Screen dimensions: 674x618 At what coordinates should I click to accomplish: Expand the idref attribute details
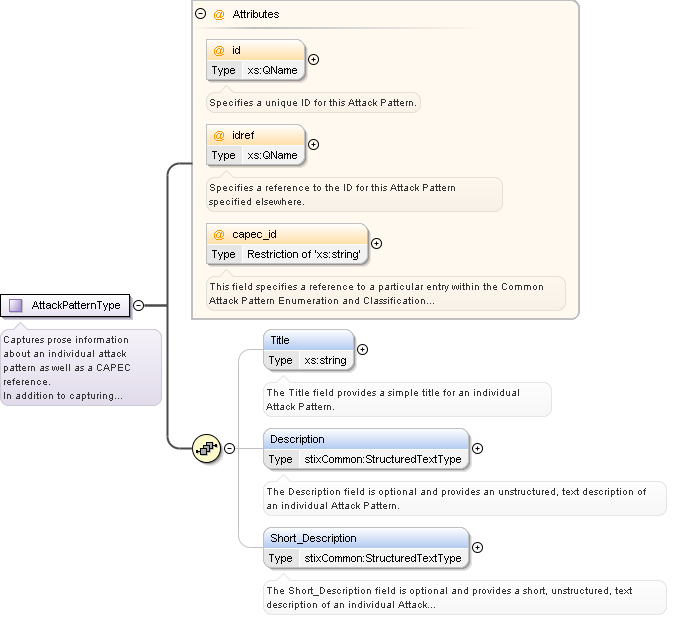coord(314,145)
